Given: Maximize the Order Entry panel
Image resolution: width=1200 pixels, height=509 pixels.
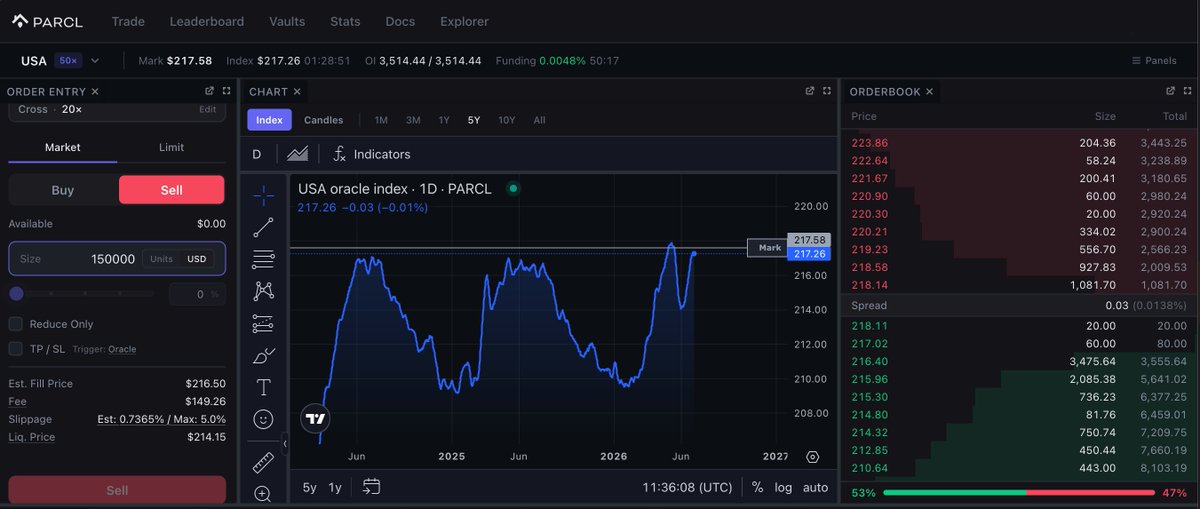Looking at the screenshot, I should coord(227,91).
